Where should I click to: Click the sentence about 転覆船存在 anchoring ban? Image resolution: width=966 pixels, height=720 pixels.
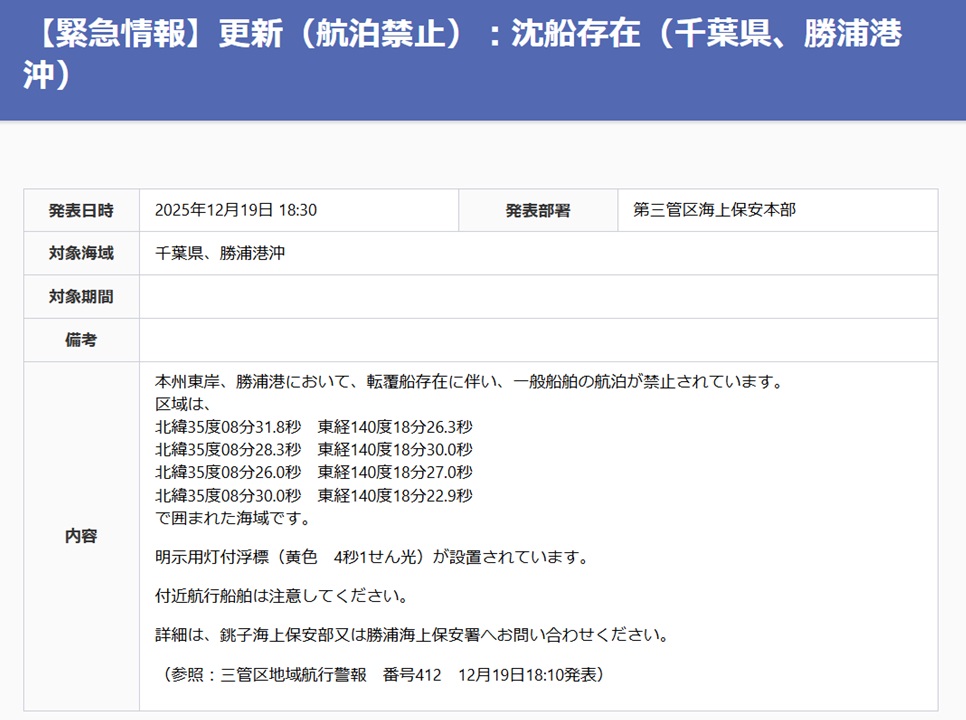tap(467, 382)
